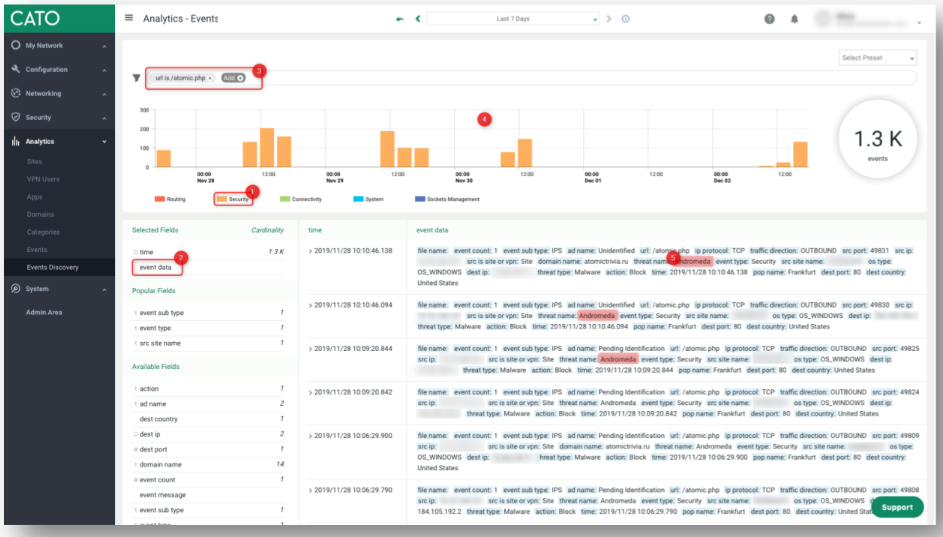Click the time range info icon
Viewport: 943px width, 537px height.
(626, 18)
